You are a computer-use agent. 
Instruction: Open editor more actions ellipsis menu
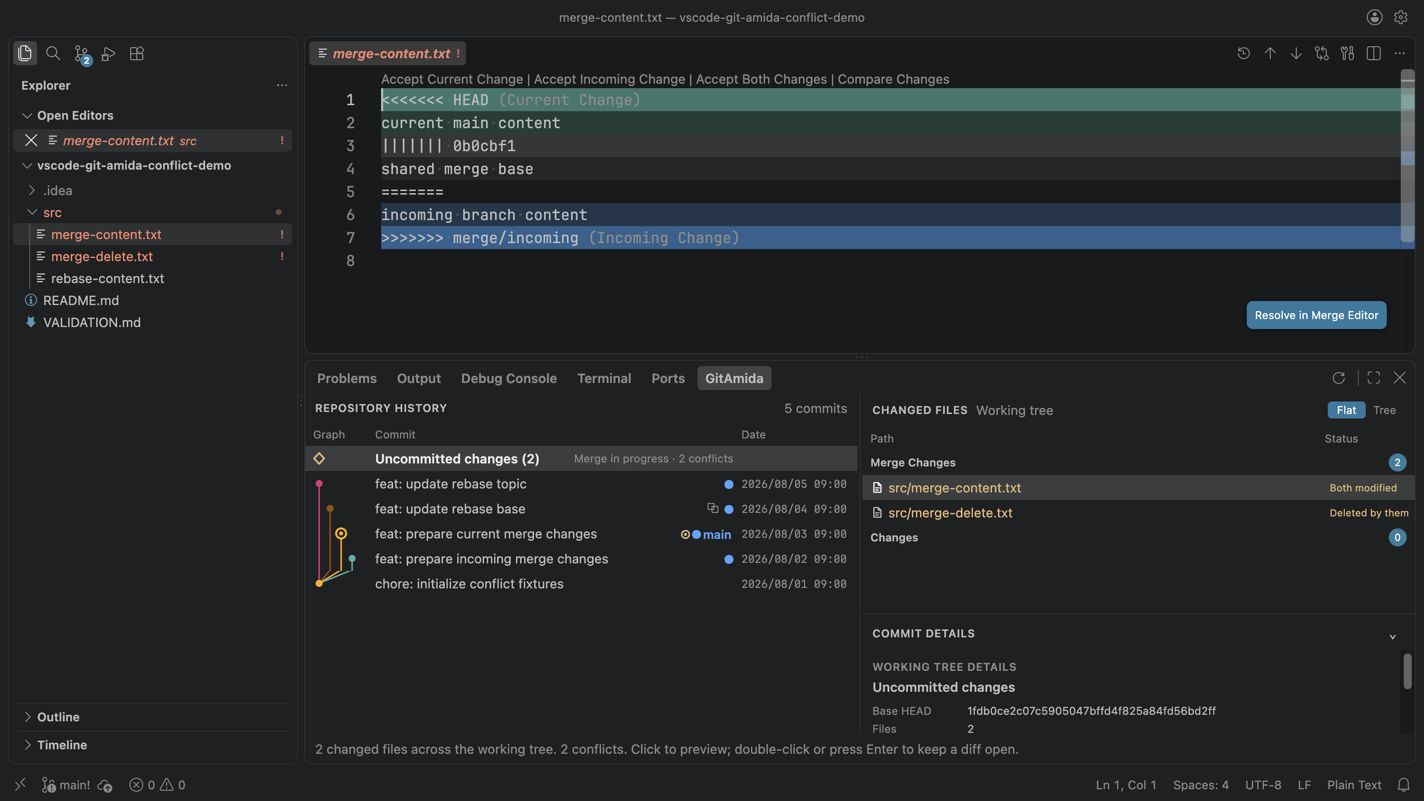pyautogui.click(x=1400, y=53)
